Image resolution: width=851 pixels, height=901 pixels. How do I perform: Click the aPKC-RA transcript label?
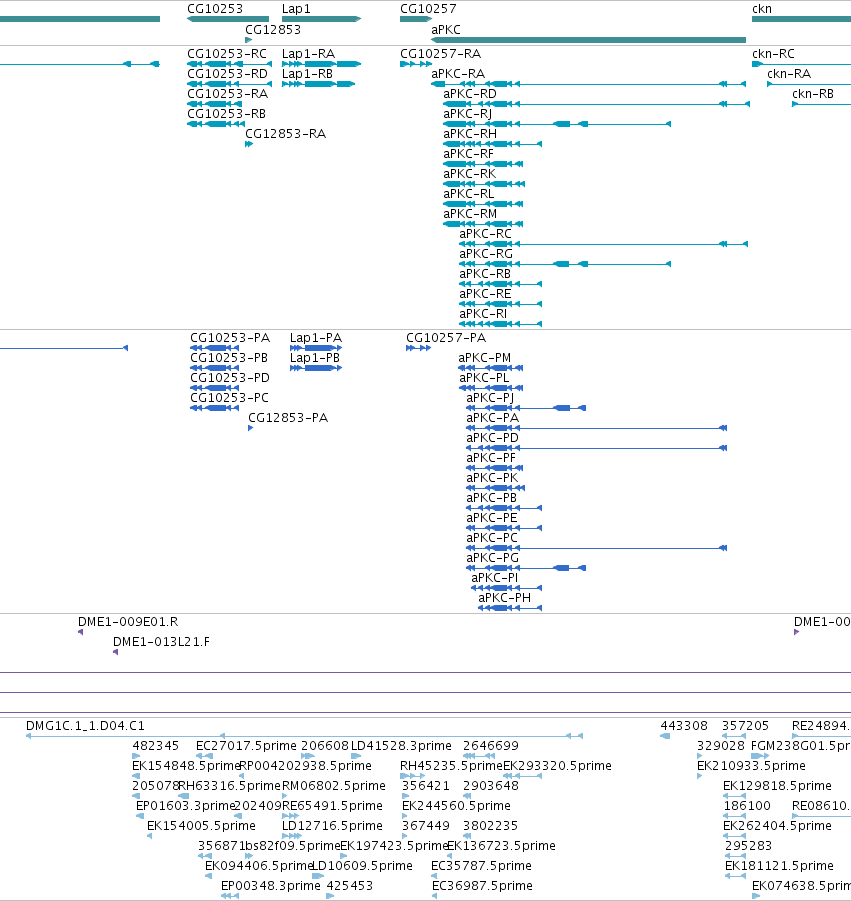click(458, 74)
